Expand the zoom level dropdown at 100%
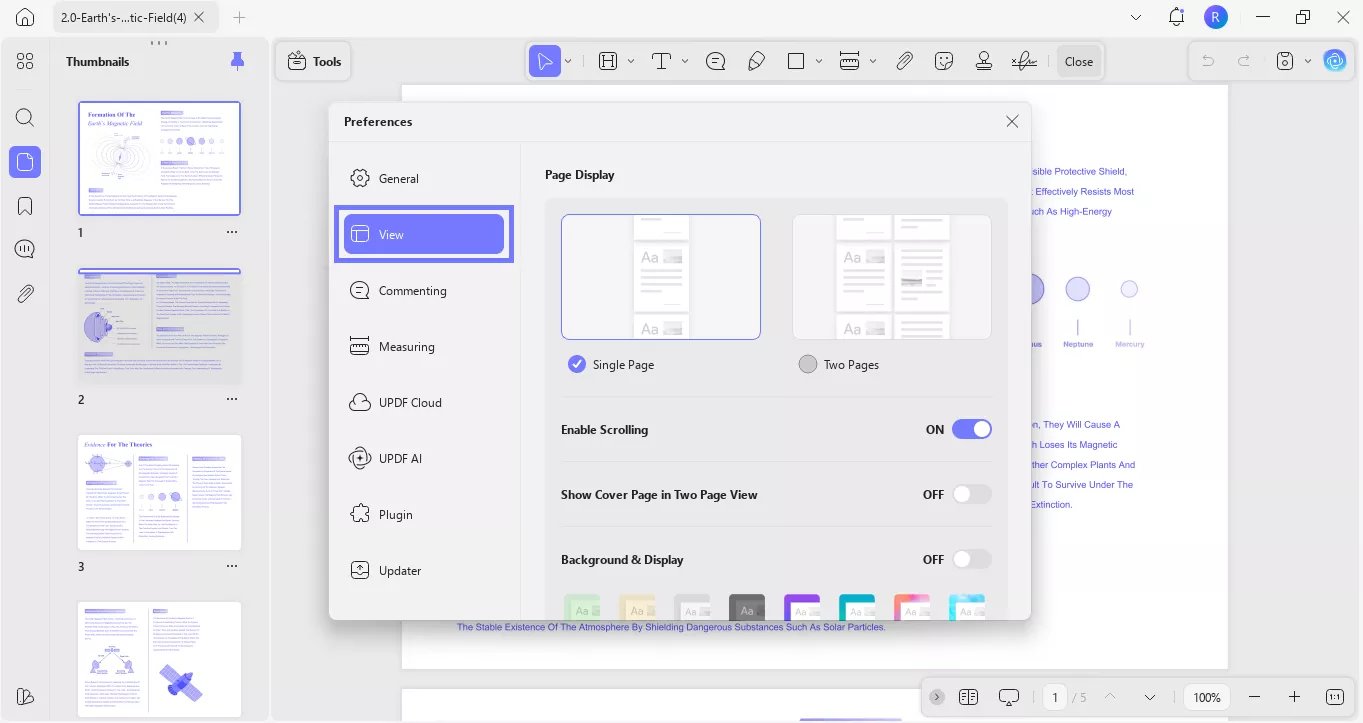1363x723 pixels. (x=1207, y=697)
